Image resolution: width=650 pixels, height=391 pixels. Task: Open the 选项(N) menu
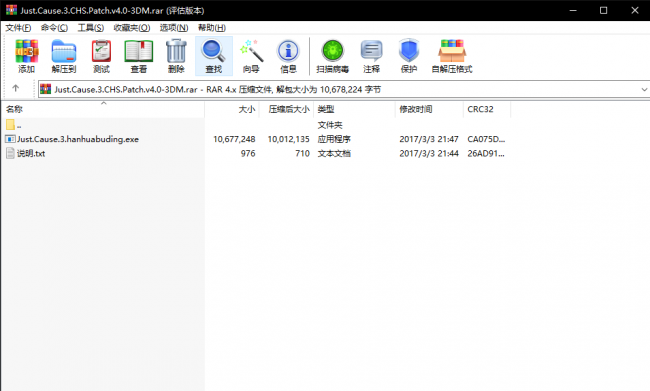point(174,28)
